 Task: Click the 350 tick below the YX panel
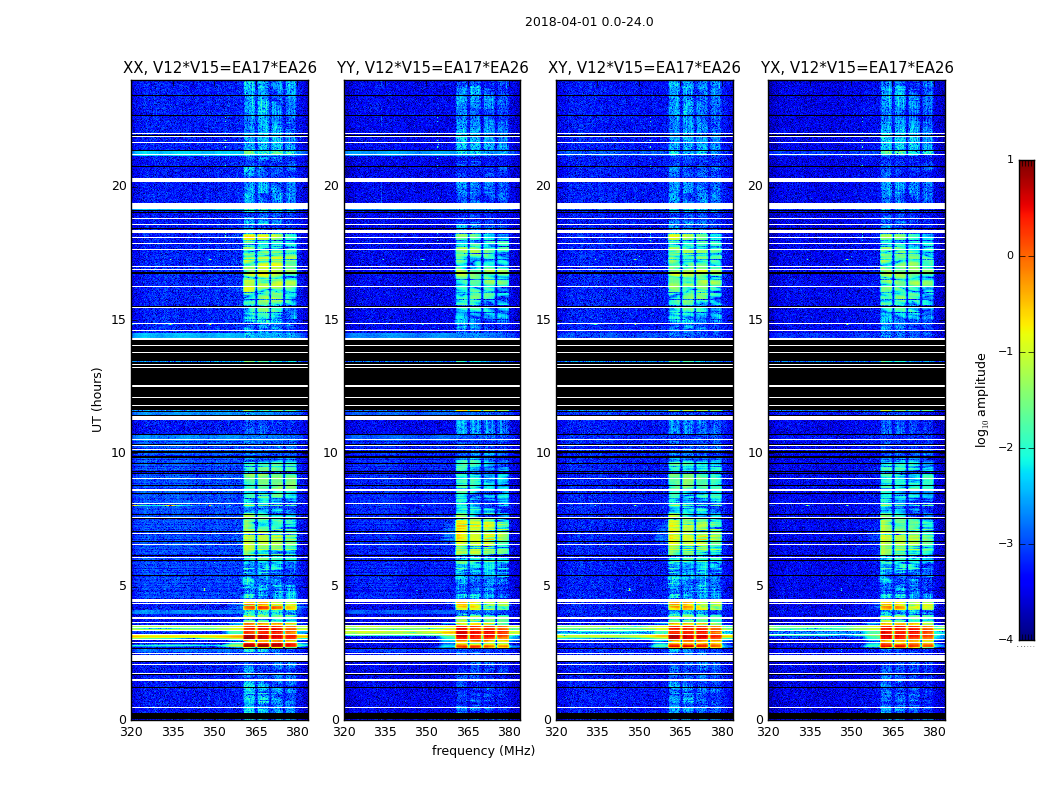pyautogui.click(x=851, y=732)
